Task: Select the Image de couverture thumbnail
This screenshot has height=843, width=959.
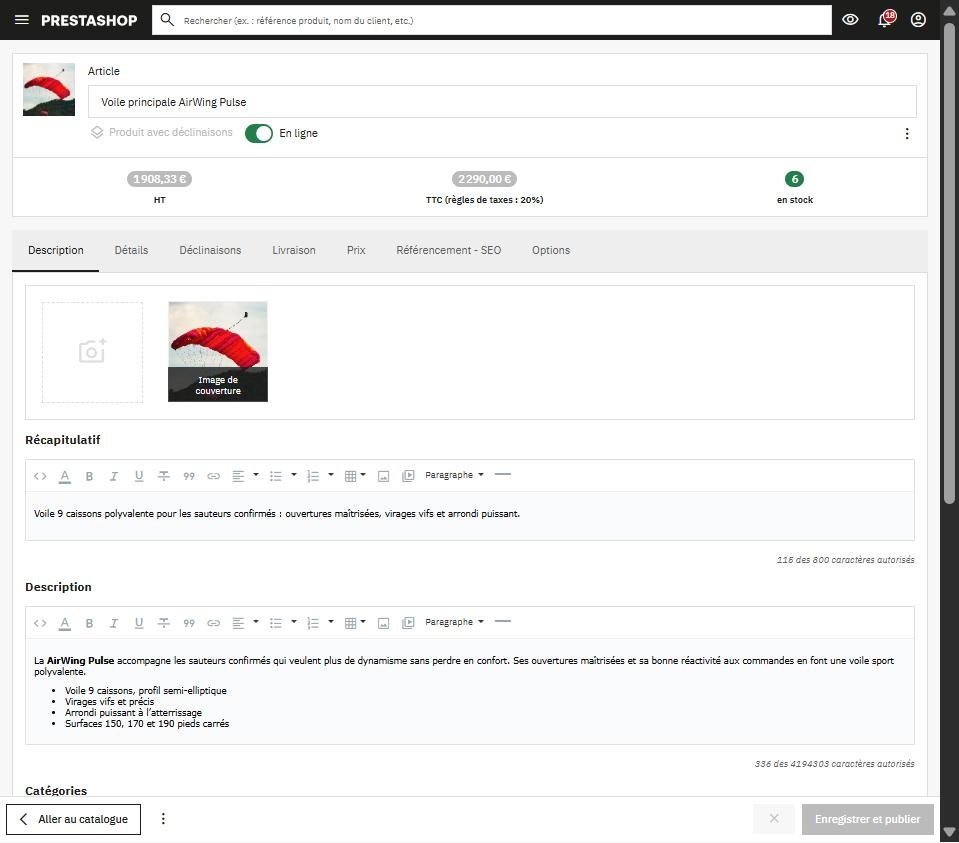Action: (x=218, y=352)
